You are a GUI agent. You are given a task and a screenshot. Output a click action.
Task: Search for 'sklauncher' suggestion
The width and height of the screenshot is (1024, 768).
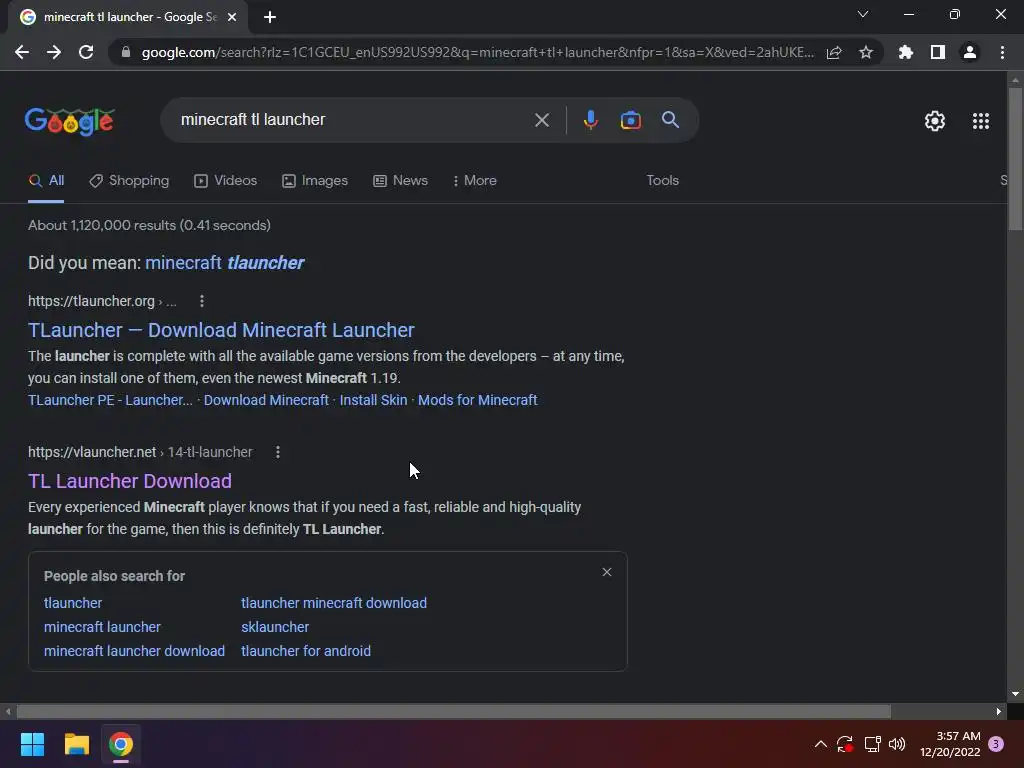tap(275, 627)
